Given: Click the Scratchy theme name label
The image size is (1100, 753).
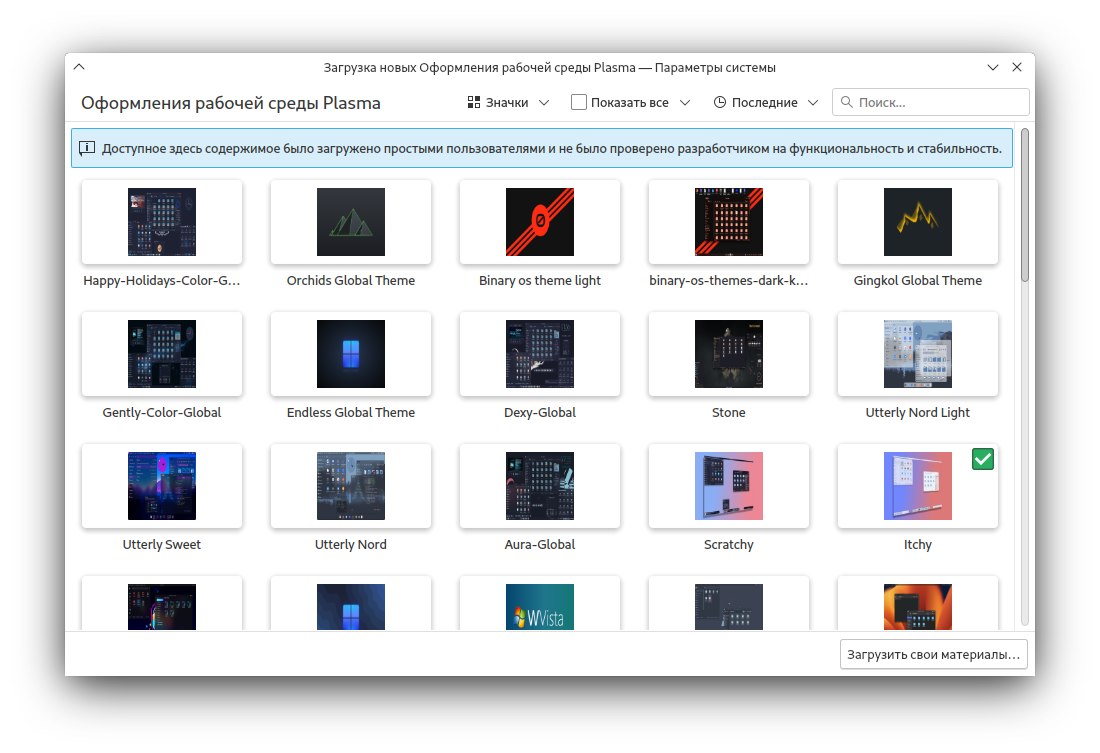Looking at the screenshot, I should (729, 545).
